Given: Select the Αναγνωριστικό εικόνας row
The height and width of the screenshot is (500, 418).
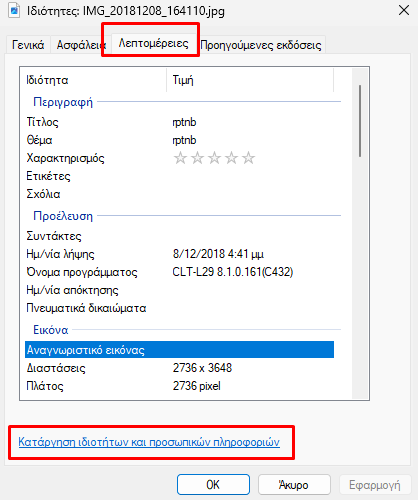Looking at the screenshot, I should click(x=179, y=350).
